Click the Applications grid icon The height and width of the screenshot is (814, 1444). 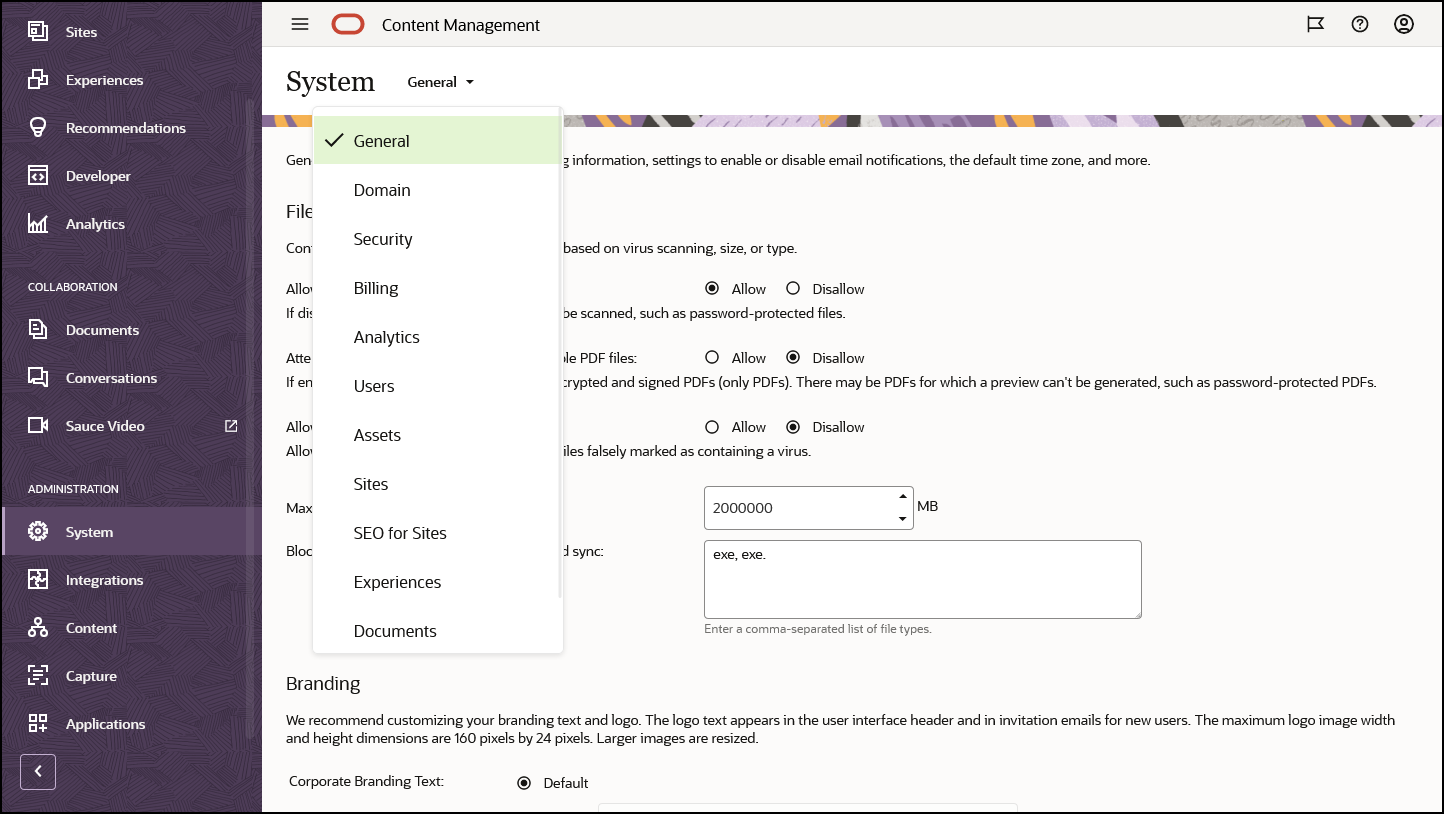click(x=38, y=724)
